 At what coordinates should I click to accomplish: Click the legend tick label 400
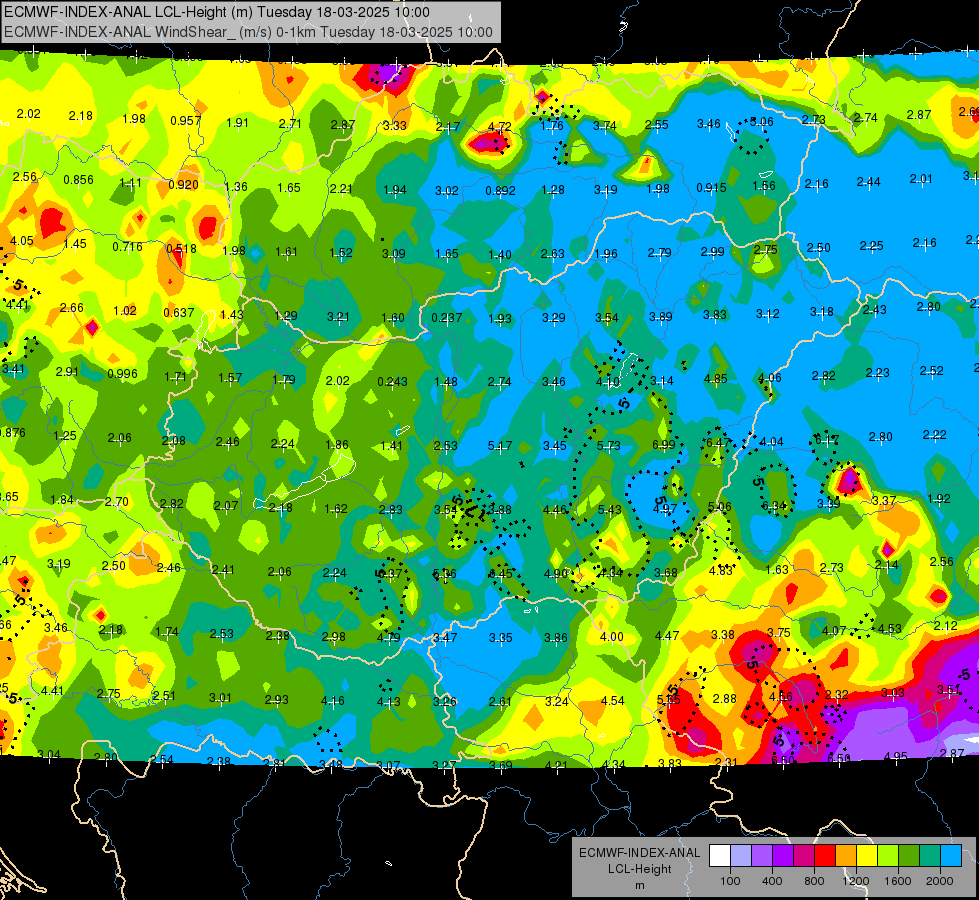coord(772,881)
